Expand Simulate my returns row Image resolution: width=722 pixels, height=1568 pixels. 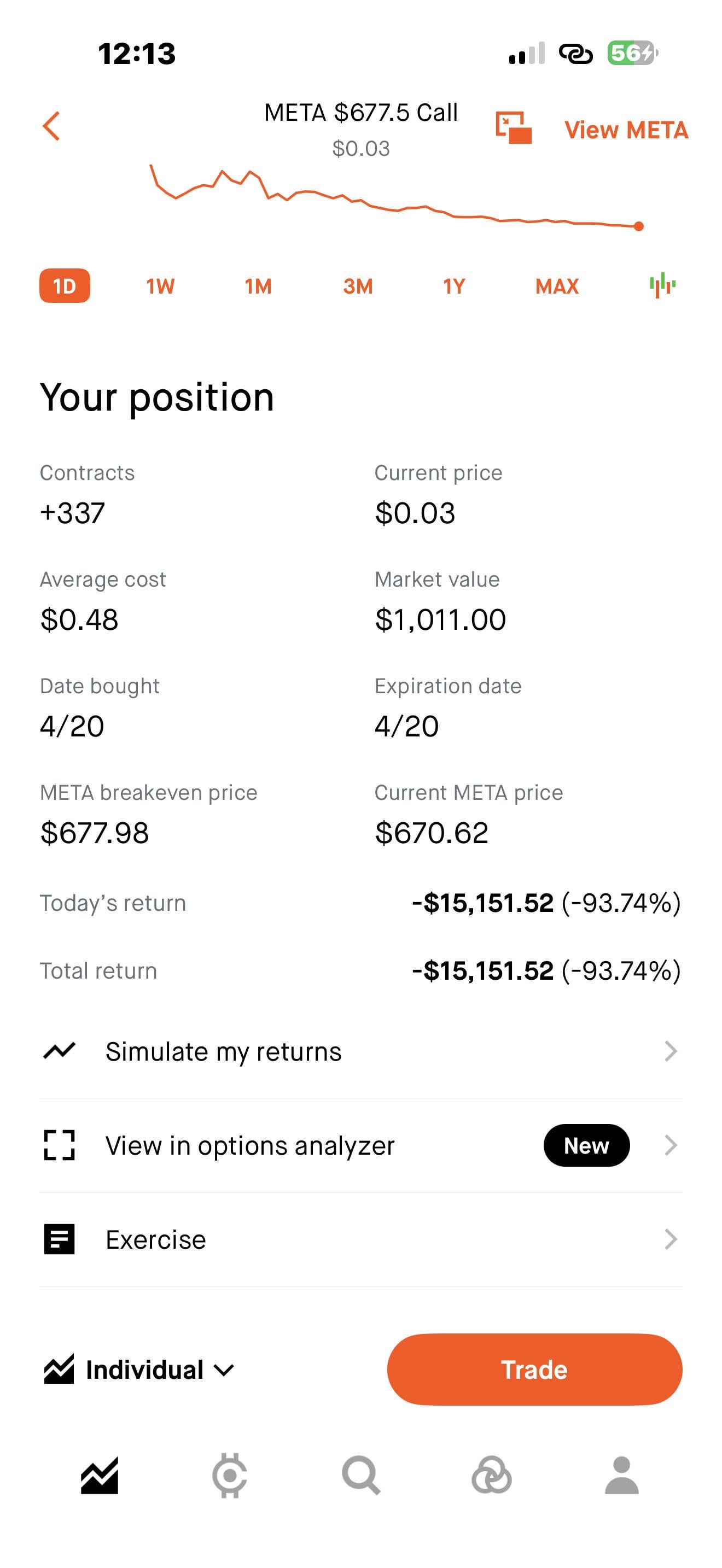(360, 1051)
